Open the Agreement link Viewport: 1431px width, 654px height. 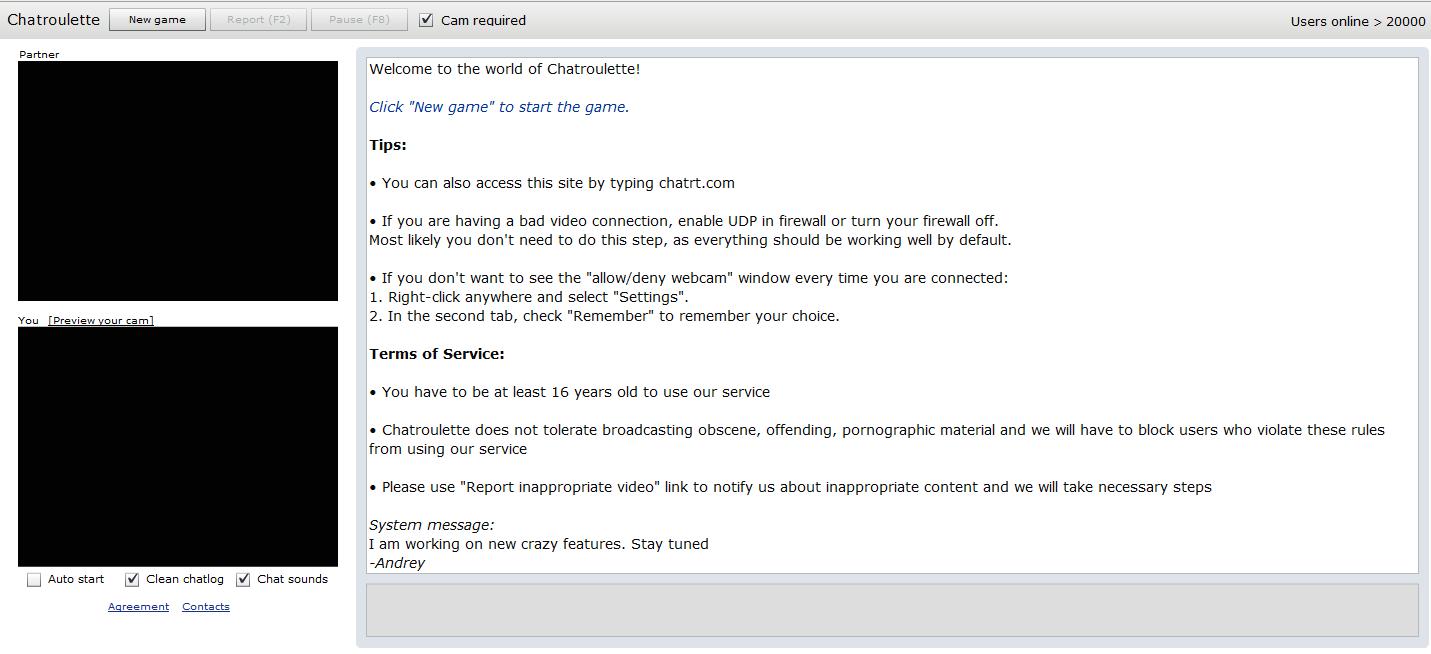click(x=138, y=607)
